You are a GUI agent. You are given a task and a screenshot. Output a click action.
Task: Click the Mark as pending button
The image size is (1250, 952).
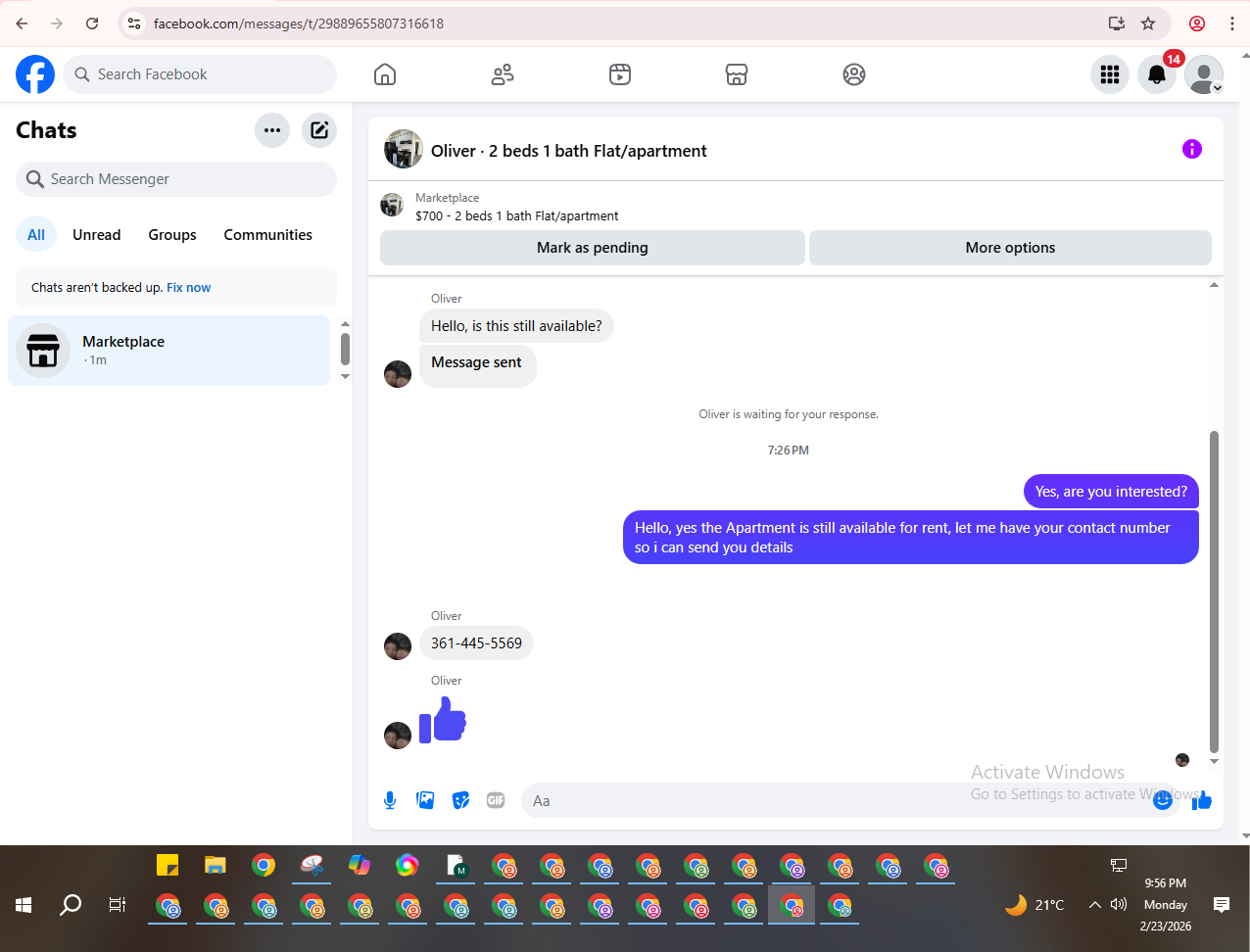593,248
